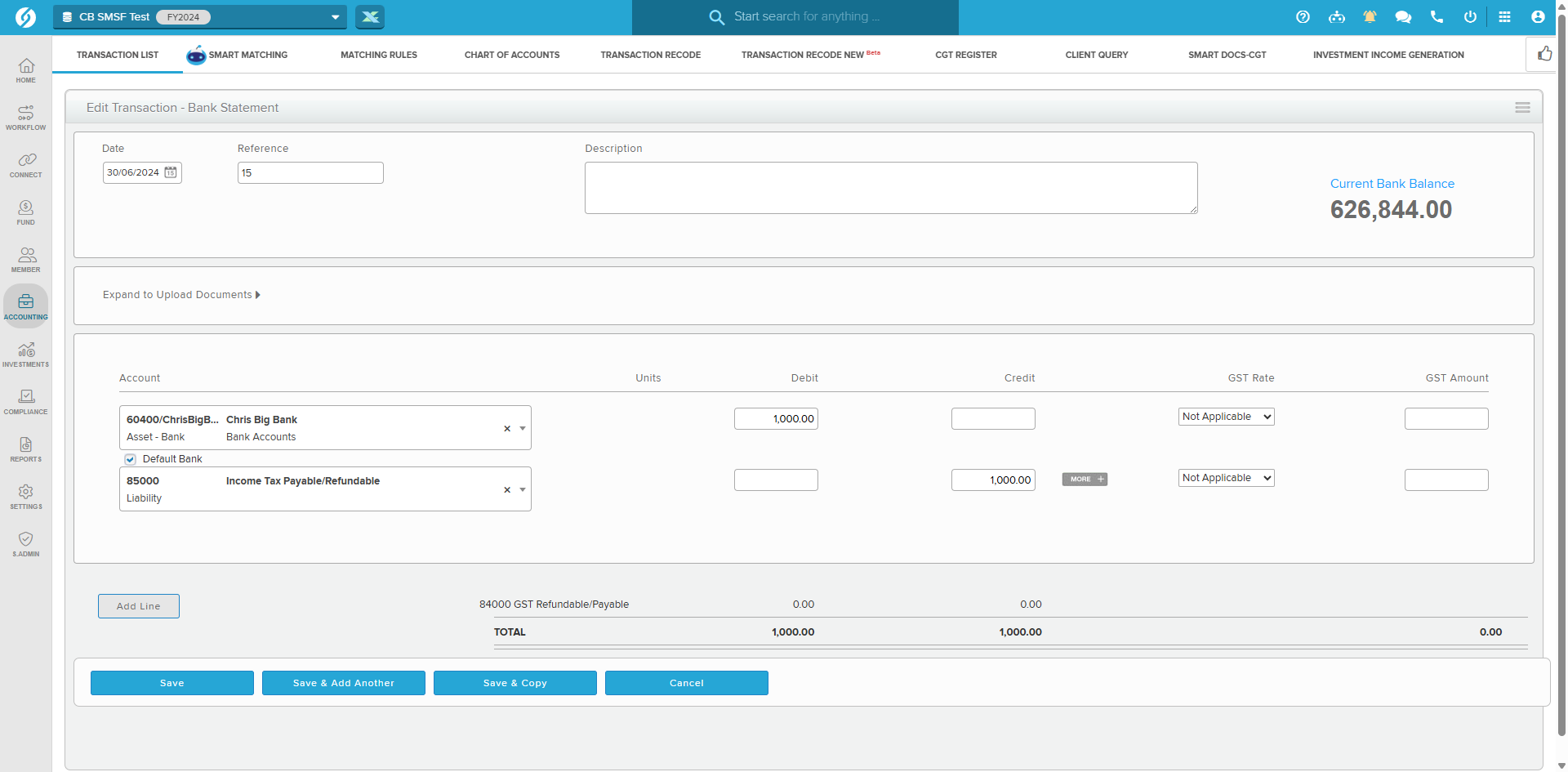Switch to Matching Rules tab
The height and width of the screenshot is (772, 1568).
click(x=379, y=55)
